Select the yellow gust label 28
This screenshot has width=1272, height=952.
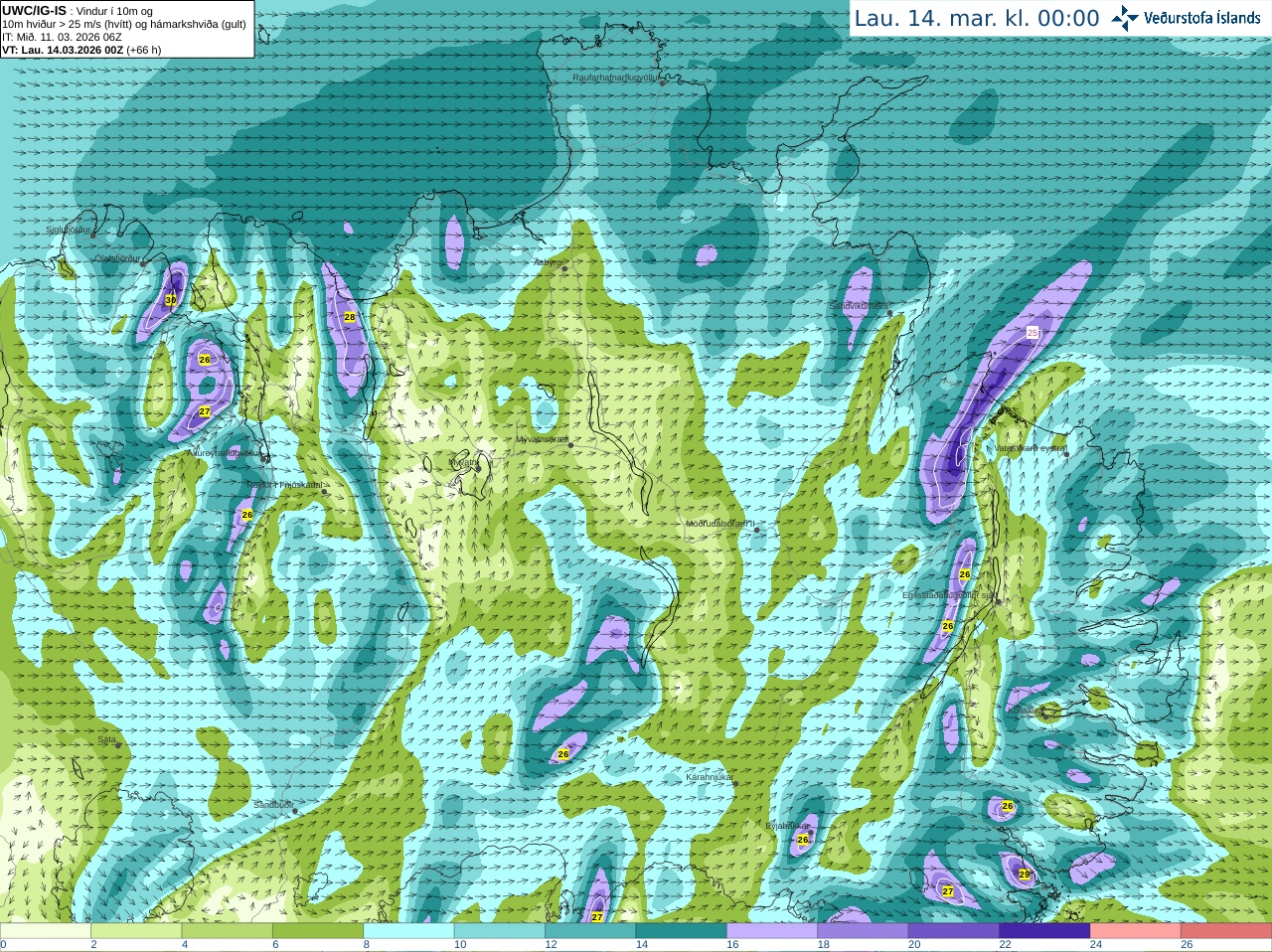click(350, 317)
